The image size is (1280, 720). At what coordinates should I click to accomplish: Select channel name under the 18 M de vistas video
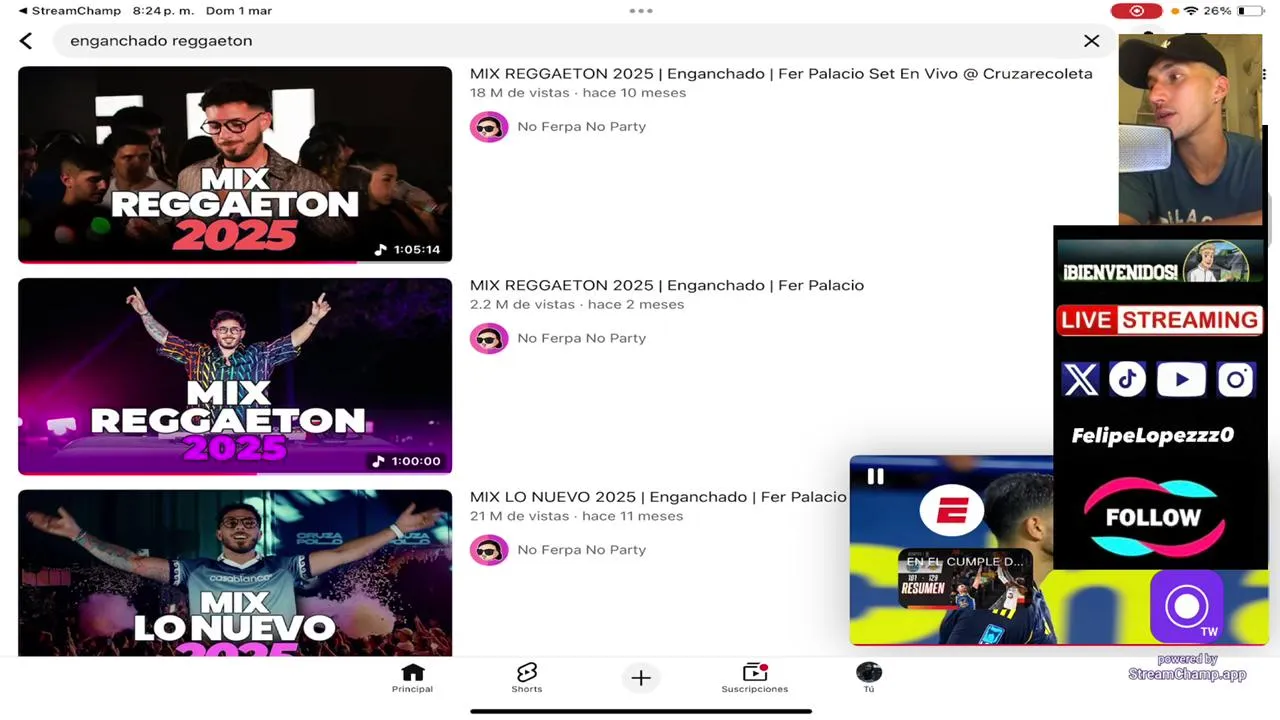pyautogui.click(x=582, y=127)
